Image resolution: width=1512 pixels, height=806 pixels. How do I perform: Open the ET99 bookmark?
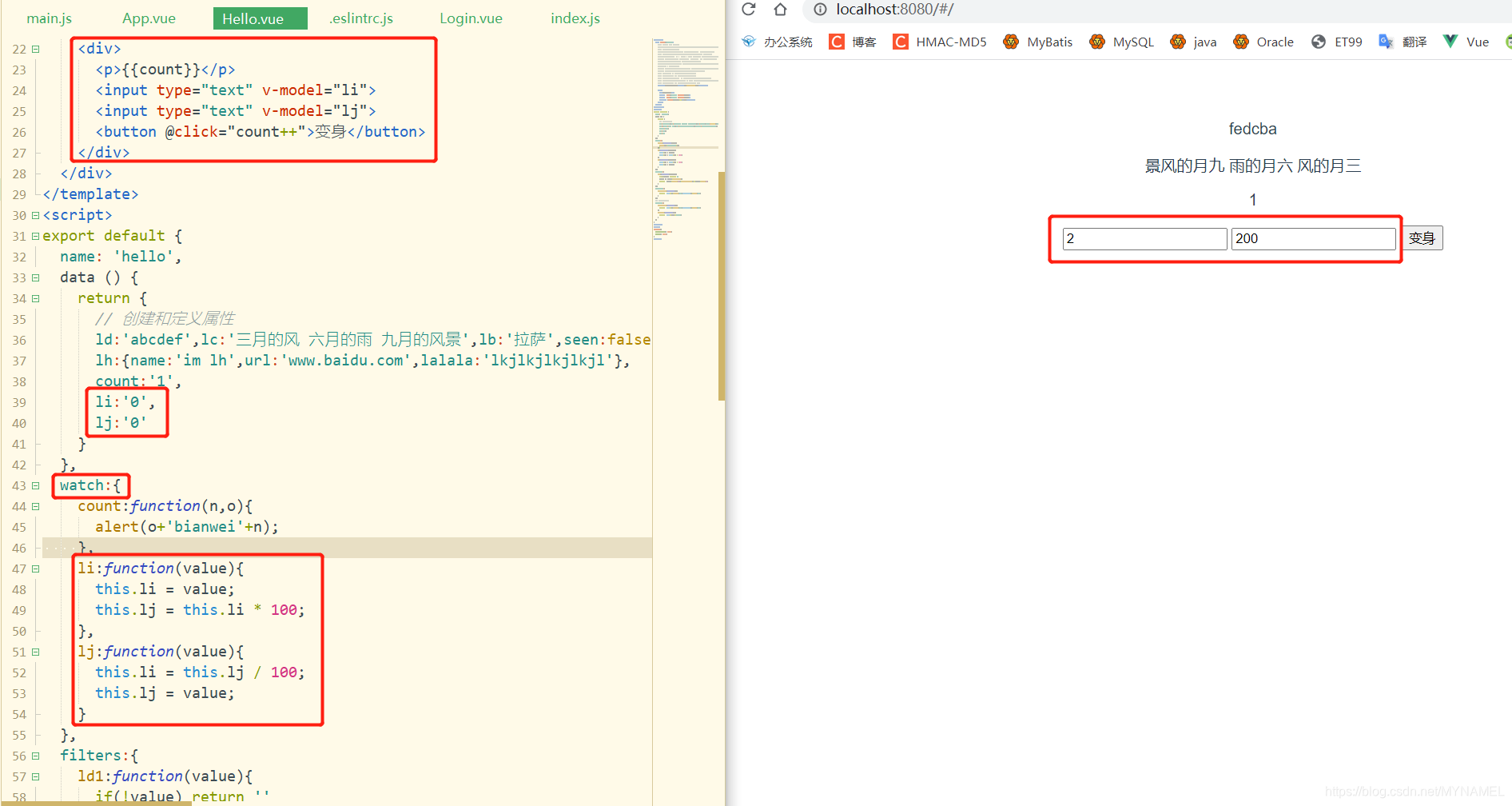1336,42
